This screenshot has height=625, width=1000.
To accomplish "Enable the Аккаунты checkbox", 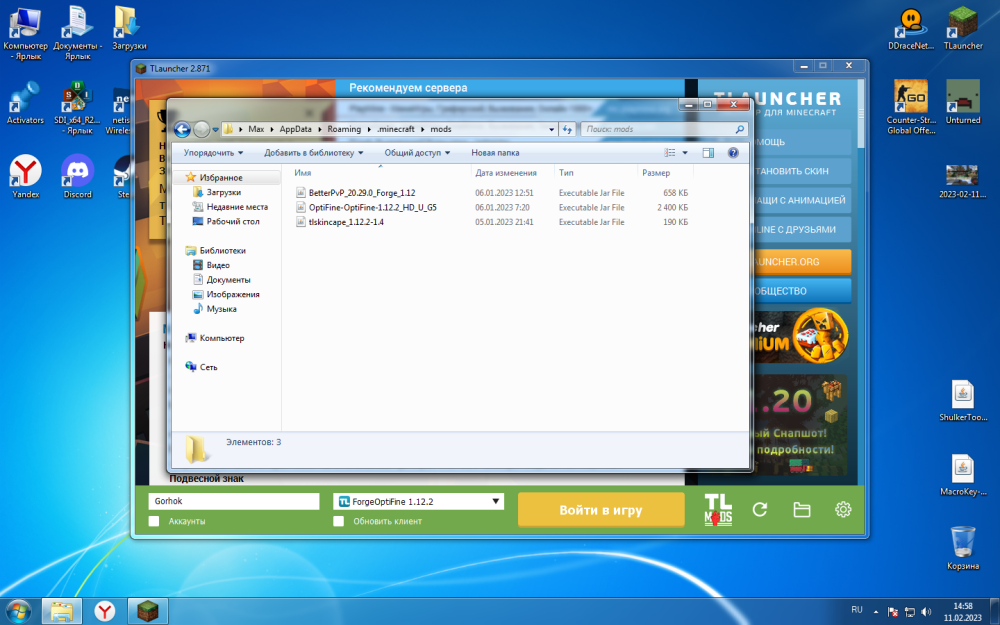I will pyautogui.click(x=154, y=521).
